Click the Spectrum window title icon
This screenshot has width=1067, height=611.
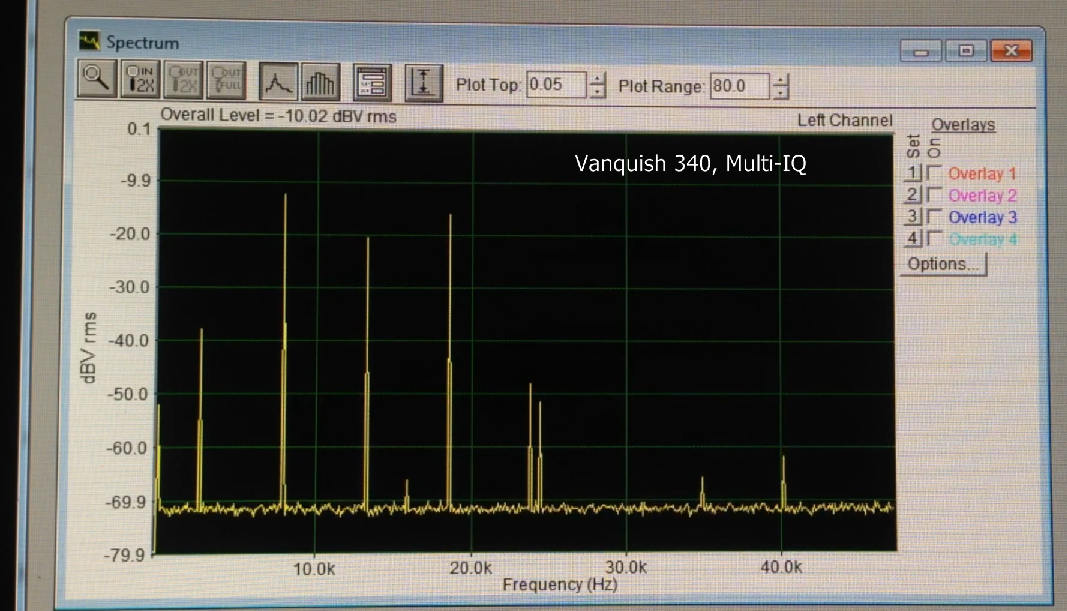tap(89, 42)
